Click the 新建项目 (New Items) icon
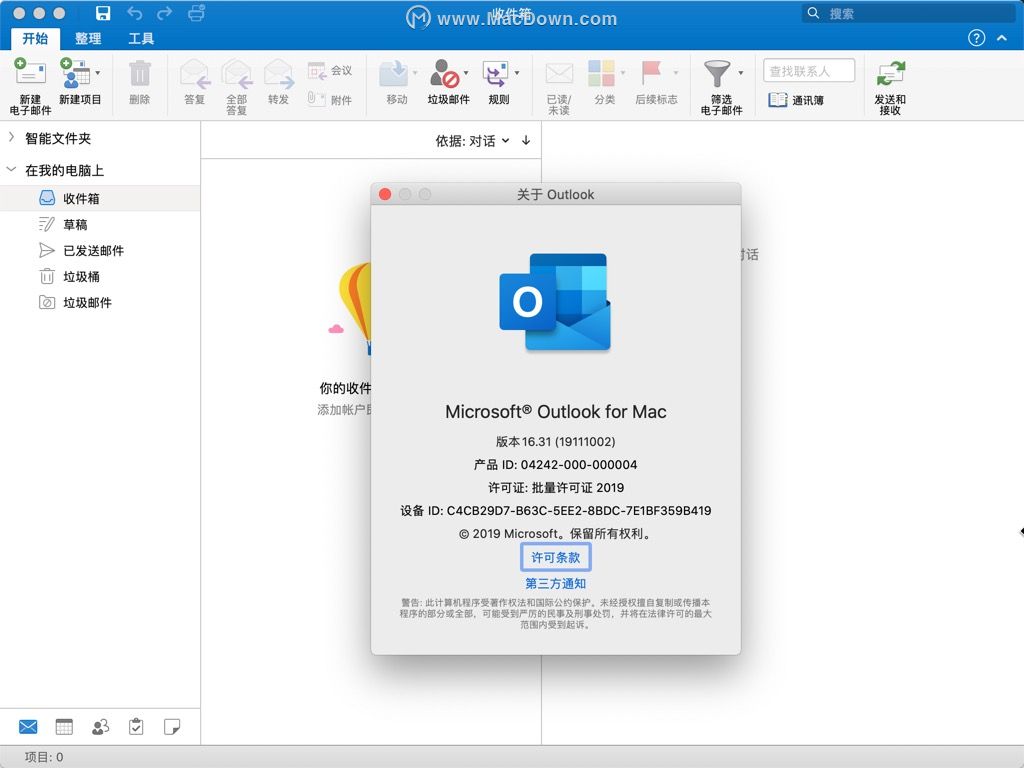The height and width of the screenshot is (768, 1024). [75, 72]
